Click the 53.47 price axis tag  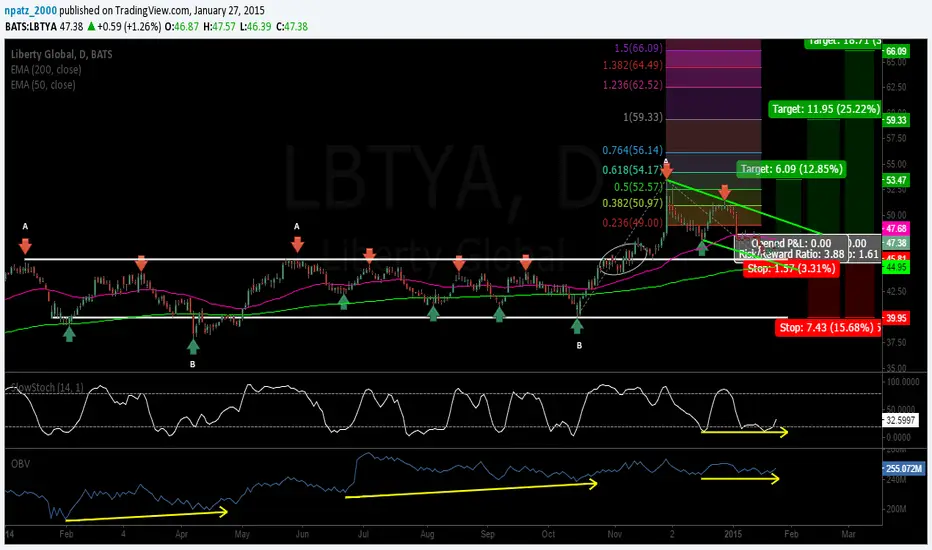pos(896,180)
